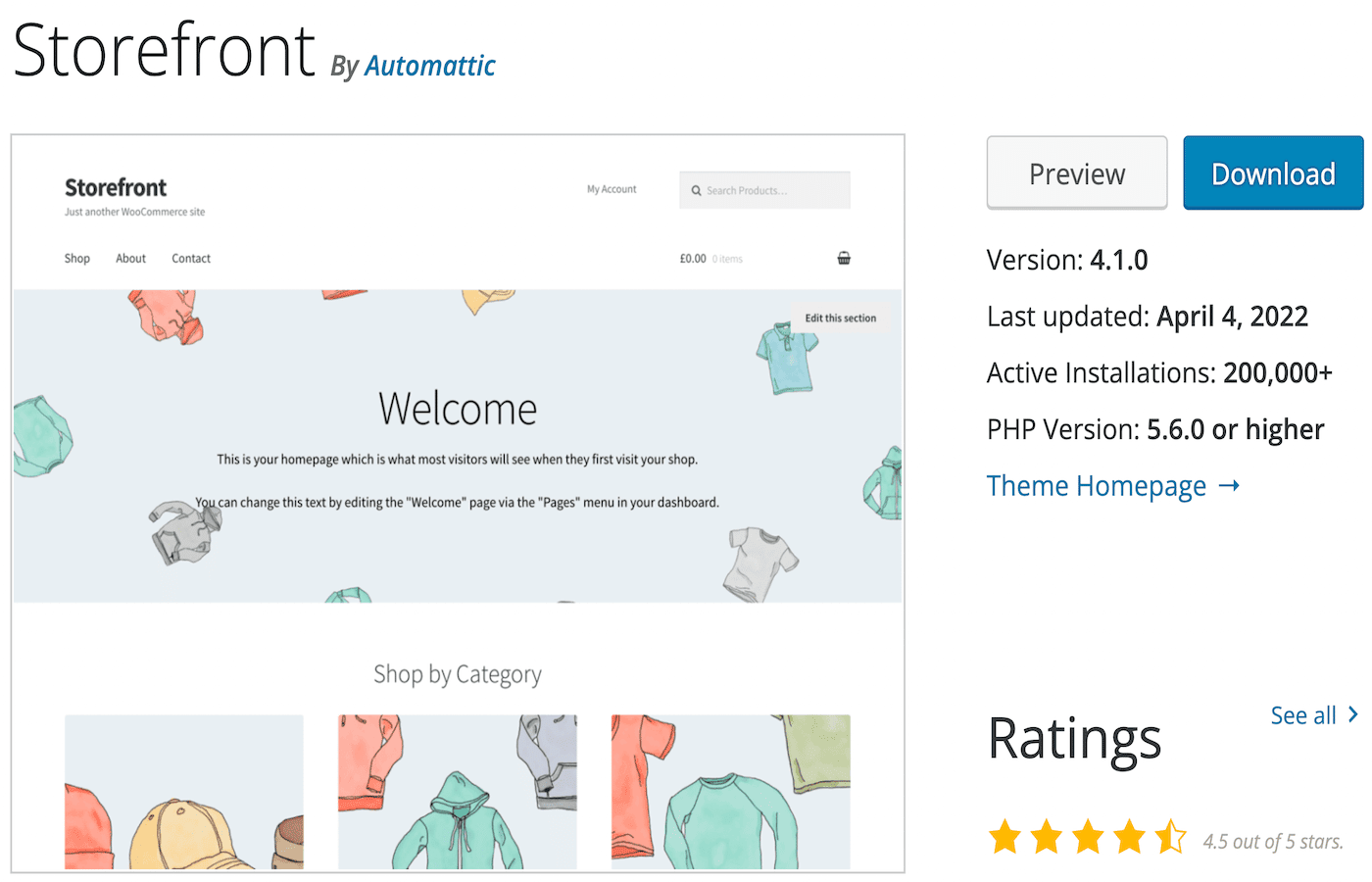Select the About menu item
The width and height of the screenshot is (1372, 882).
pos(130,258)
